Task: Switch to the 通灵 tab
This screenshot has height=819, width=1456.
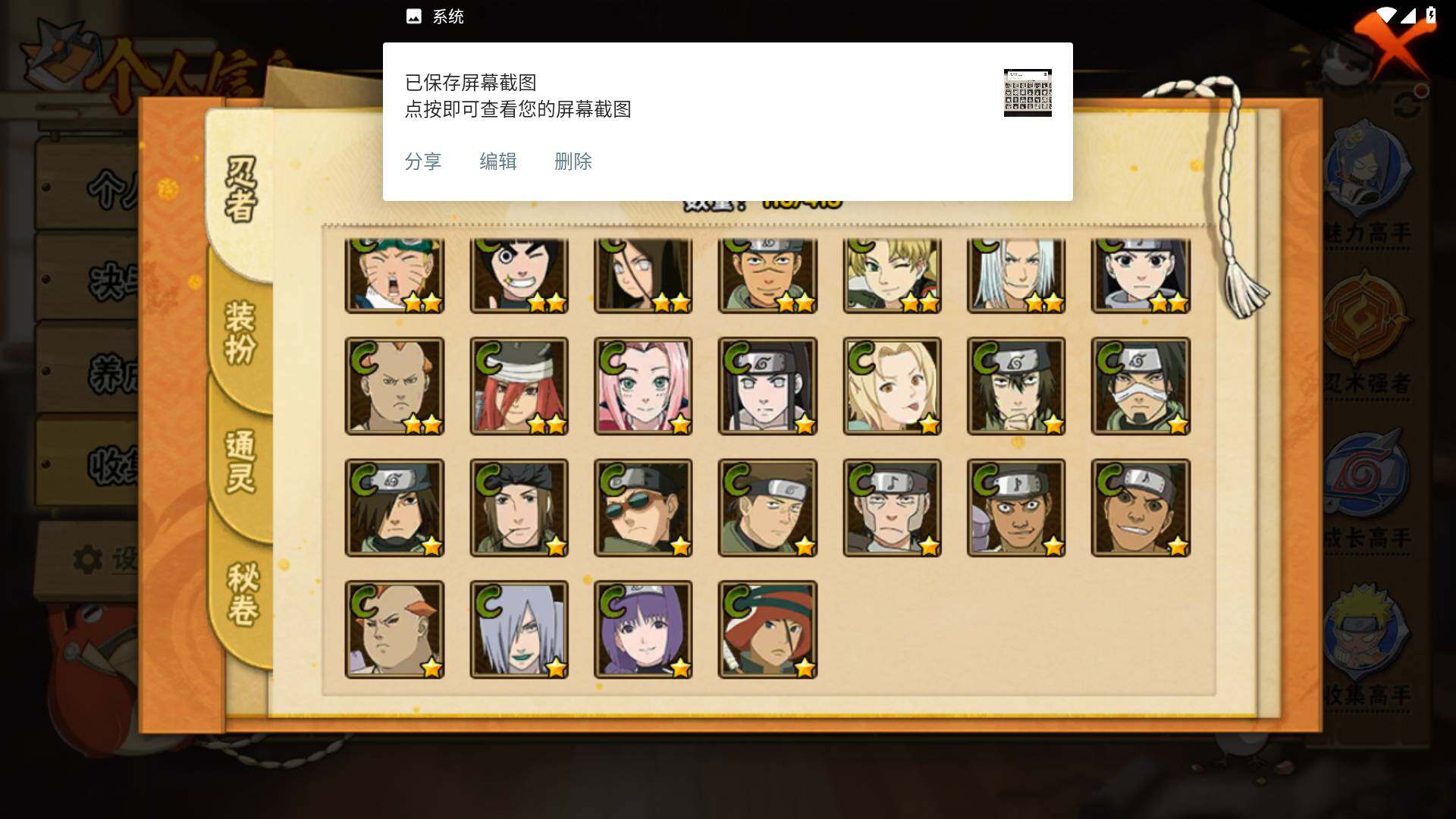Action: pos(241,461)
